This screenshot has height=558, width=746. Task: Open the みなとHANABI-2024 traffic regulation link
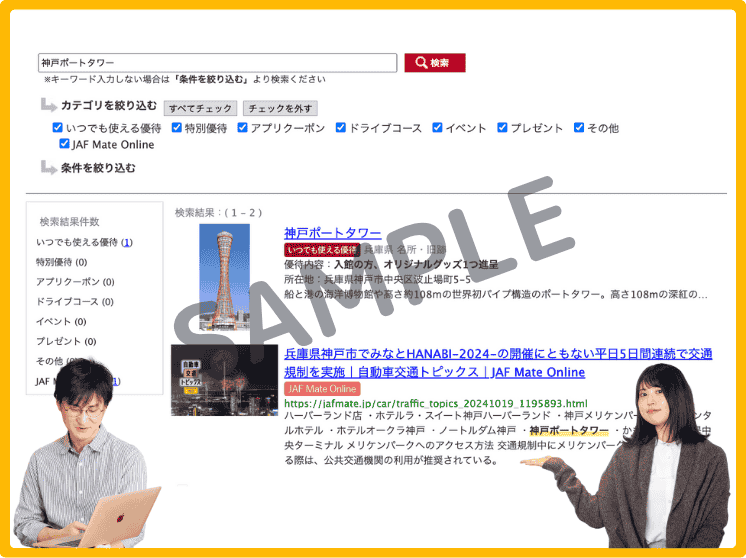[498, 363]
